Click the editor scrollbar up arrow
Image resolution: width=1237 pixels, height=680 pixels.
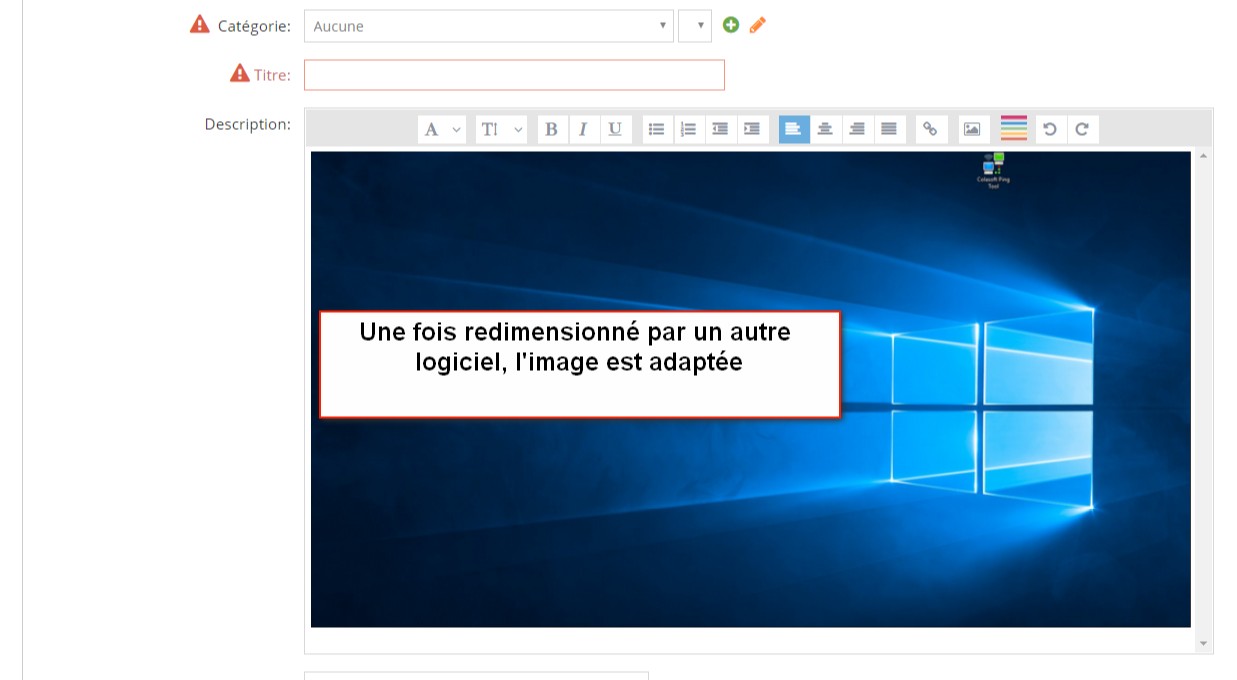[1203, 156]
